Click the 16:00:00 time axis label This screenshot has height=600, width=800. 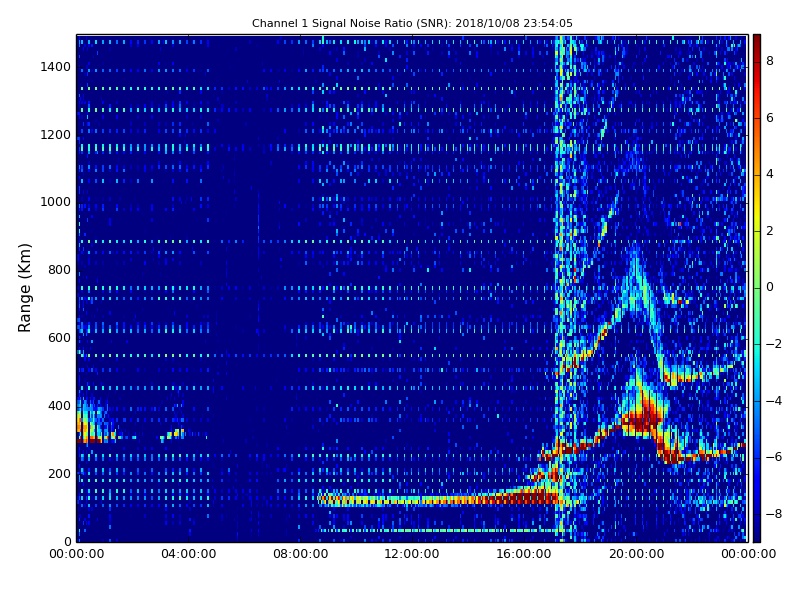[524, 554]
